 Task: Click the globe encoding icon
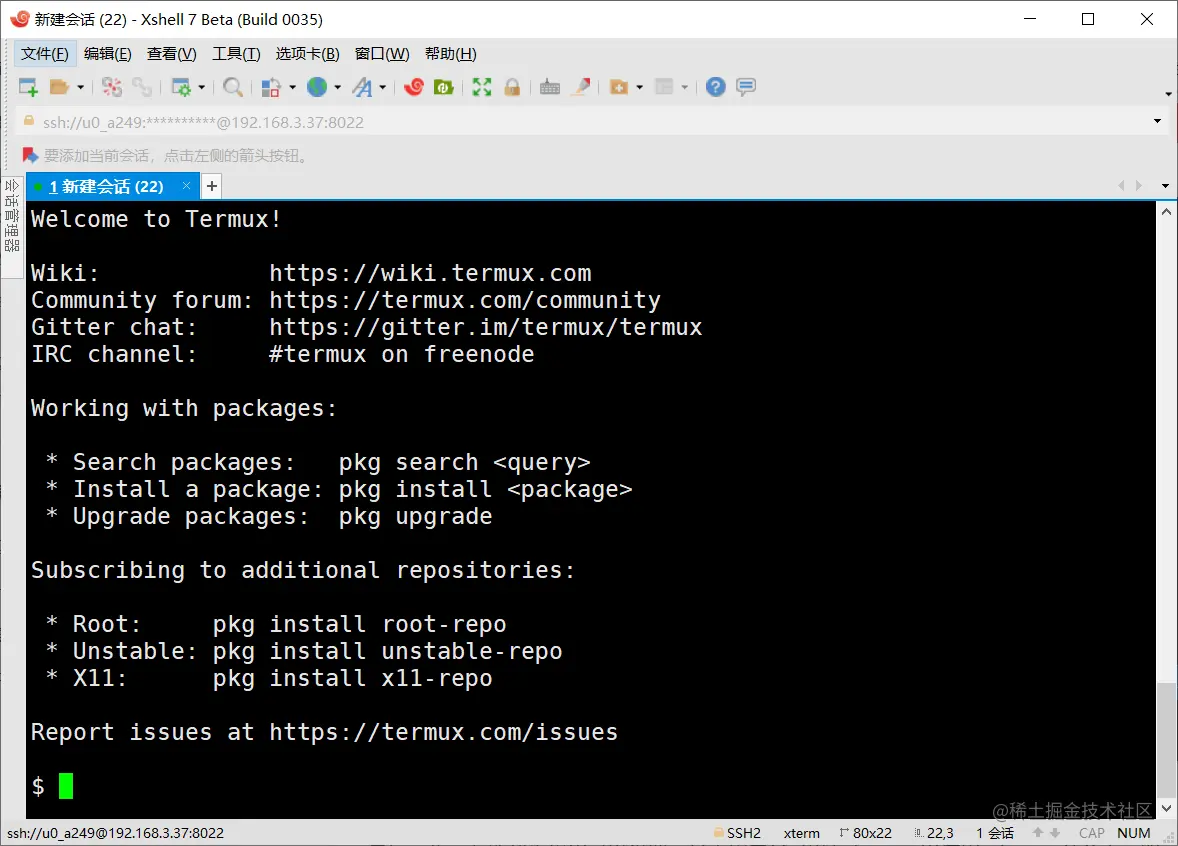[x=317, y=87]
